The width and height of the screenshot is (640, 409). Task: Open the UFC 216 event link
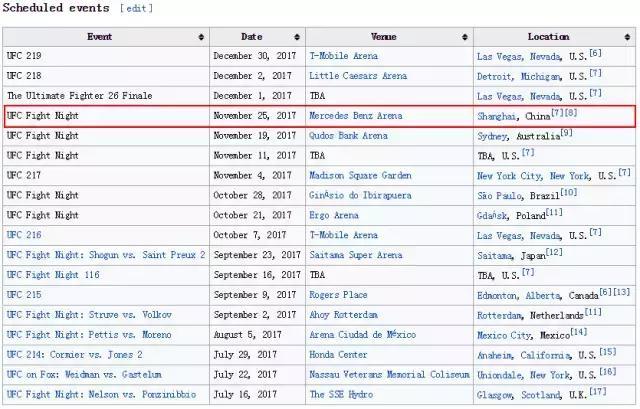click(x=24, y=235)
